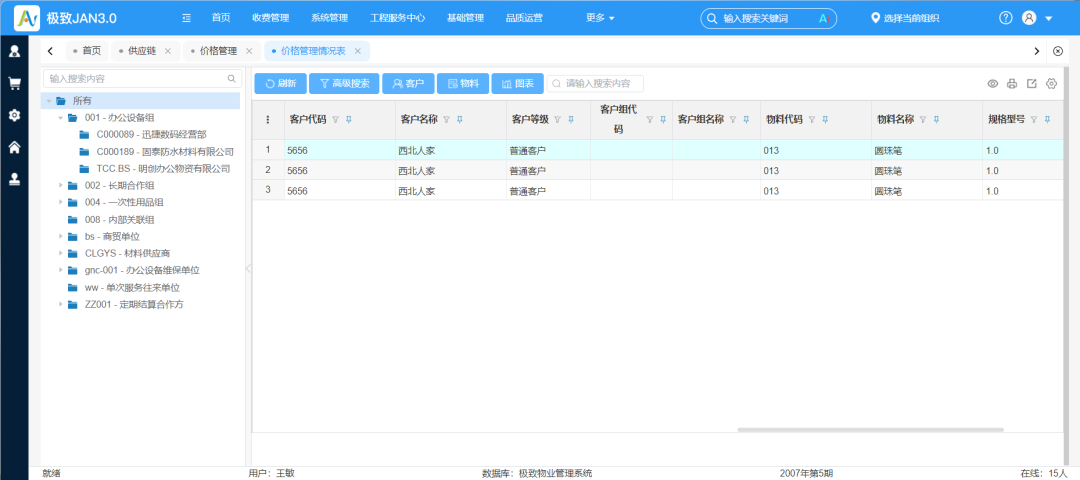Viewport: 1080px width, 480px height.
Task: Expand the bs - 商贸单位 node
Action: pyautogui.click(x=61, y=236)
